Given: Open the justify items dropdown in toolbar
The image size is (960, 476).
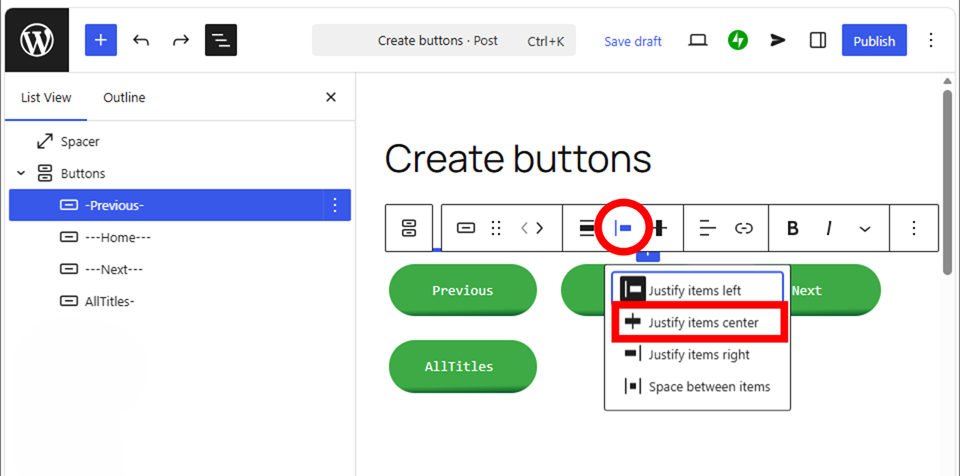Looking at the screenshot, I should (x=623, y=229).
